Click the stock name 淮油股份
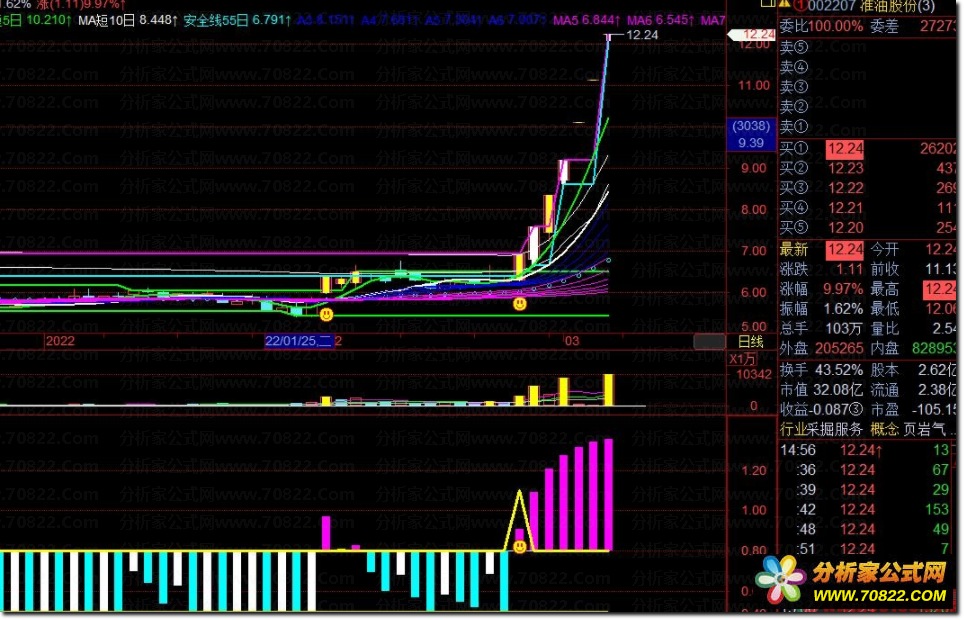Screen dimensions: 965x620 tap(889, 6)
